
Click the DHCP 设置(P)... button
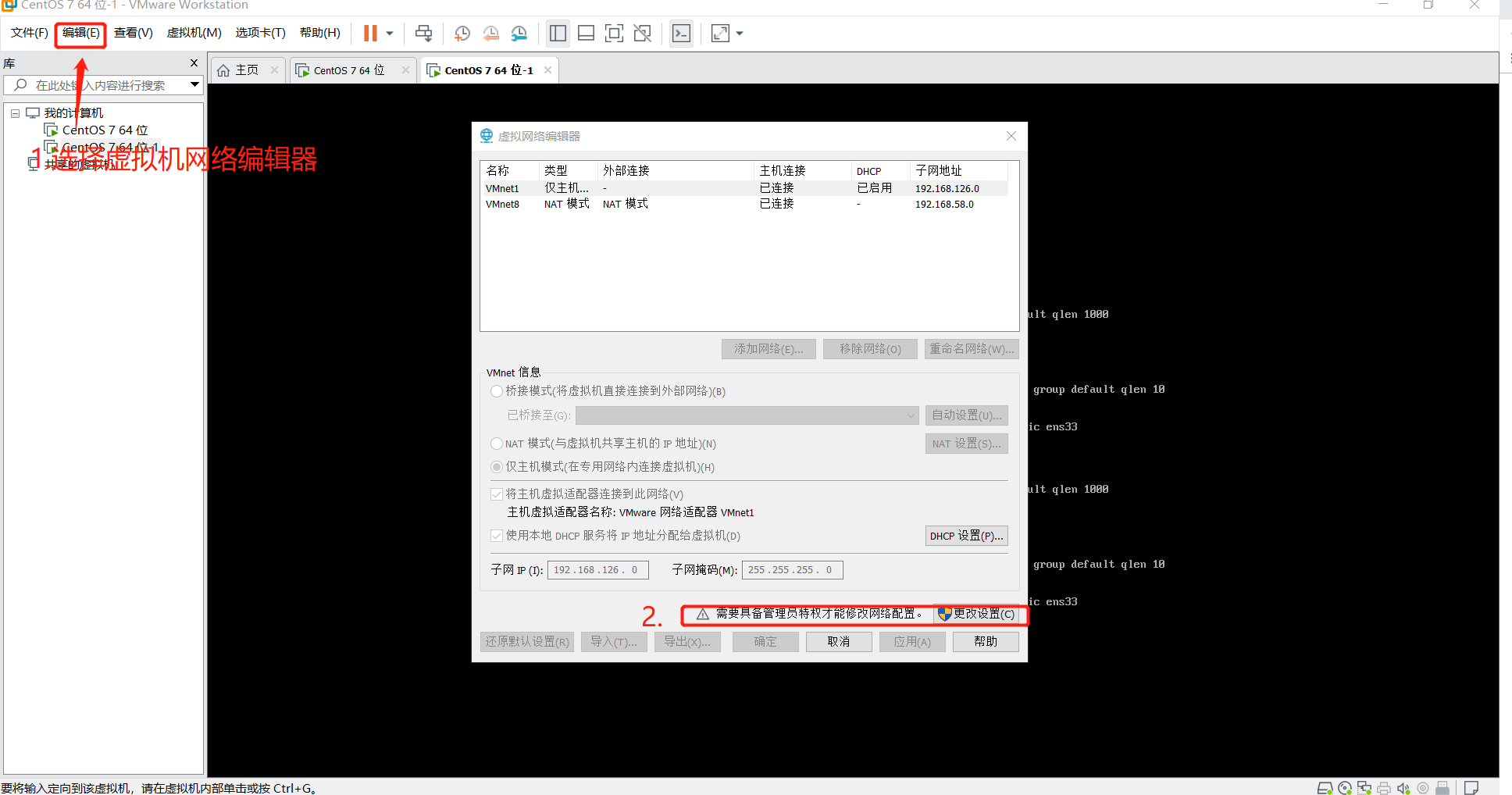click(x=967, y=536)
